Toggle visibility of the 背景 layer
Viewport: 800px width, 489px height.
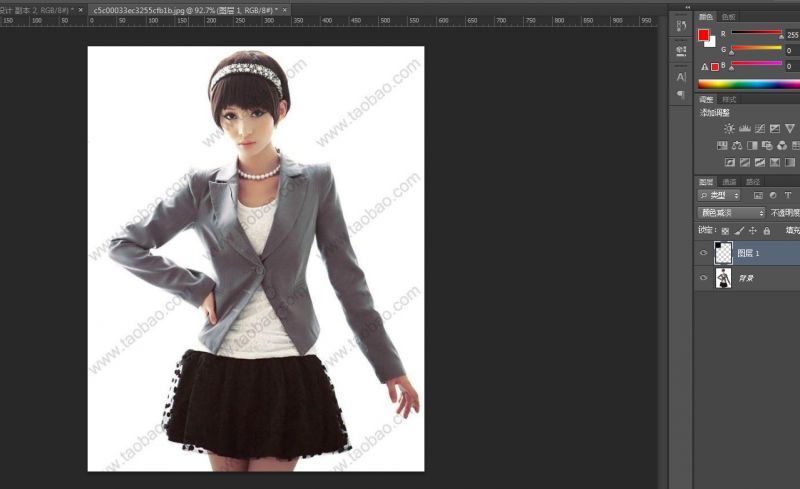[704, 278]
